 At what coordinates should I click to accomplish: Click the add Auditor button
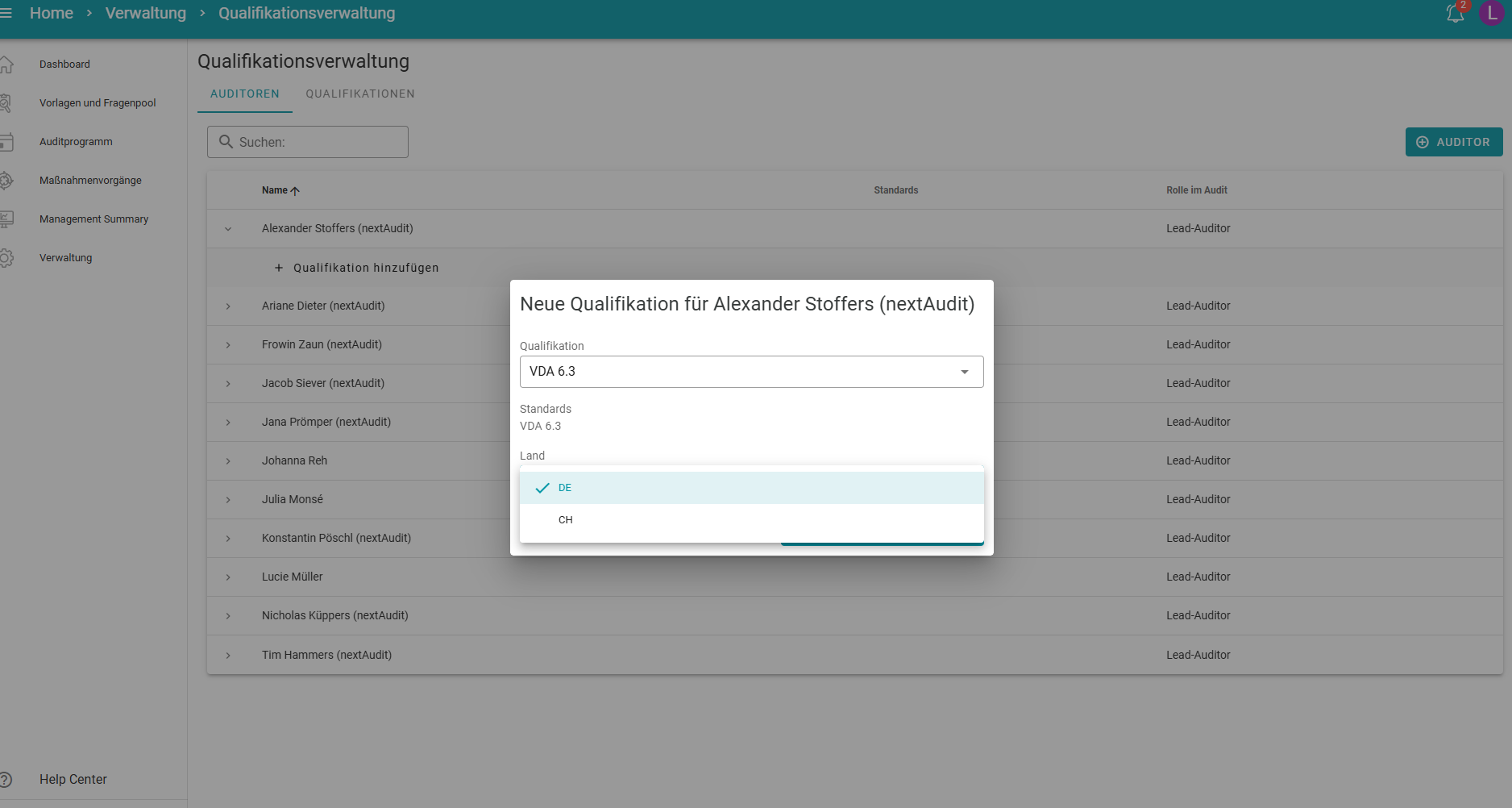point(1453,142)
